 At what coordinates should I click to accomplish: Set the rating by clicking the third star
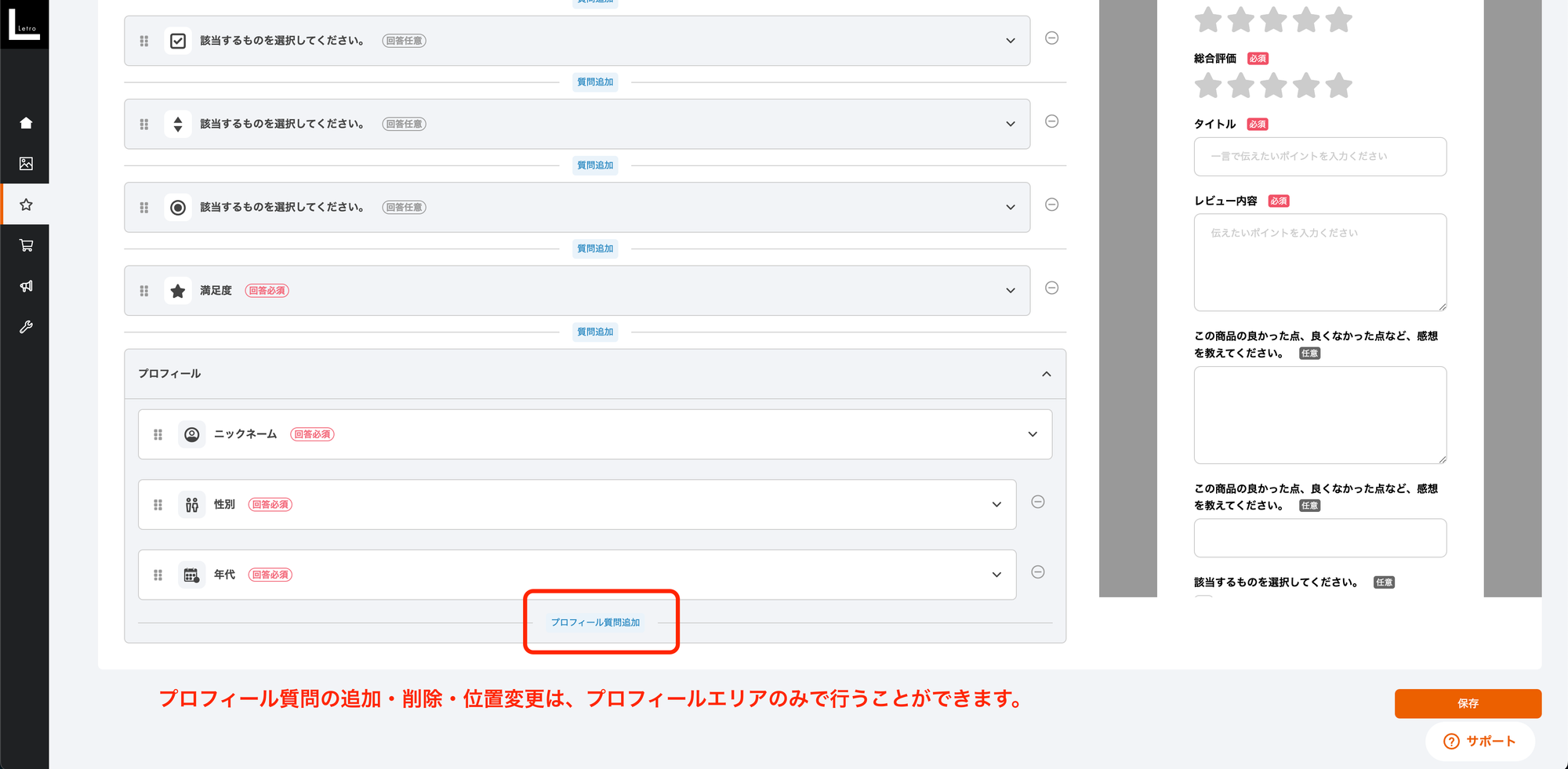point(1272,85)
